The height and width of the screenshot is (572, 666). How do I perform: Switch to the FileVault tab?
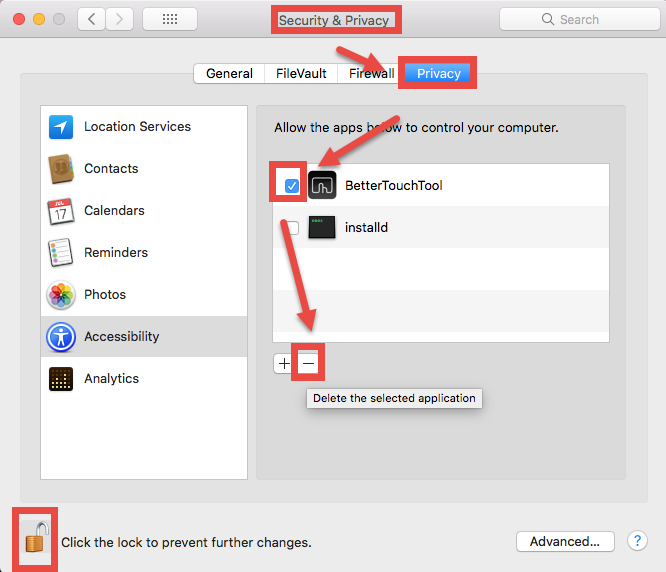pyautogui.click(x=301, y=73)
